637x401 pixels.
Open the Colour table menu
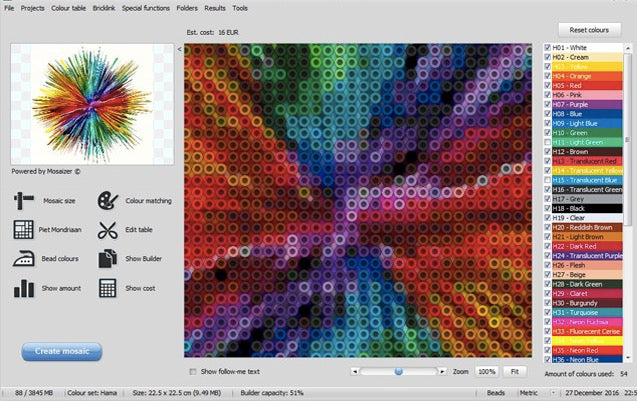click(68, 8)
